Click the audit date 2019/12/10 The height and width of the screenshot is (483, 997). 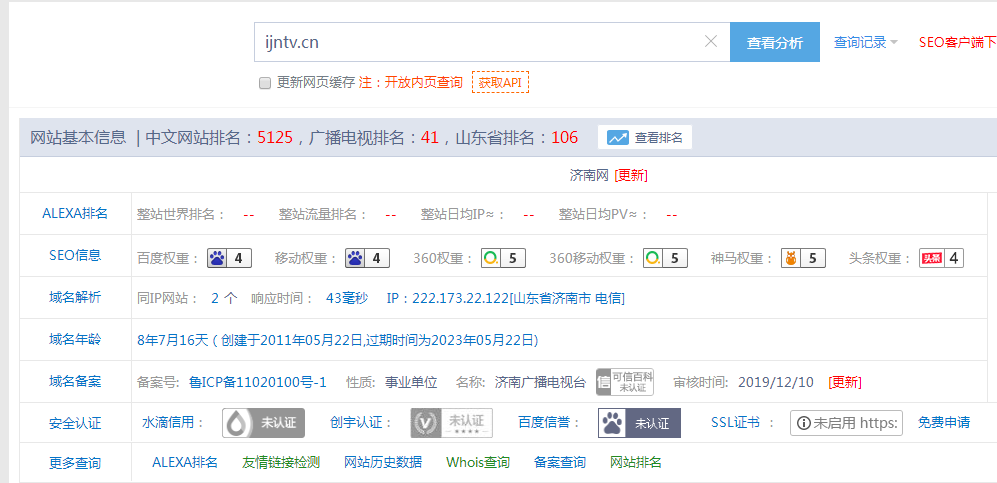[x=776, y=382]
